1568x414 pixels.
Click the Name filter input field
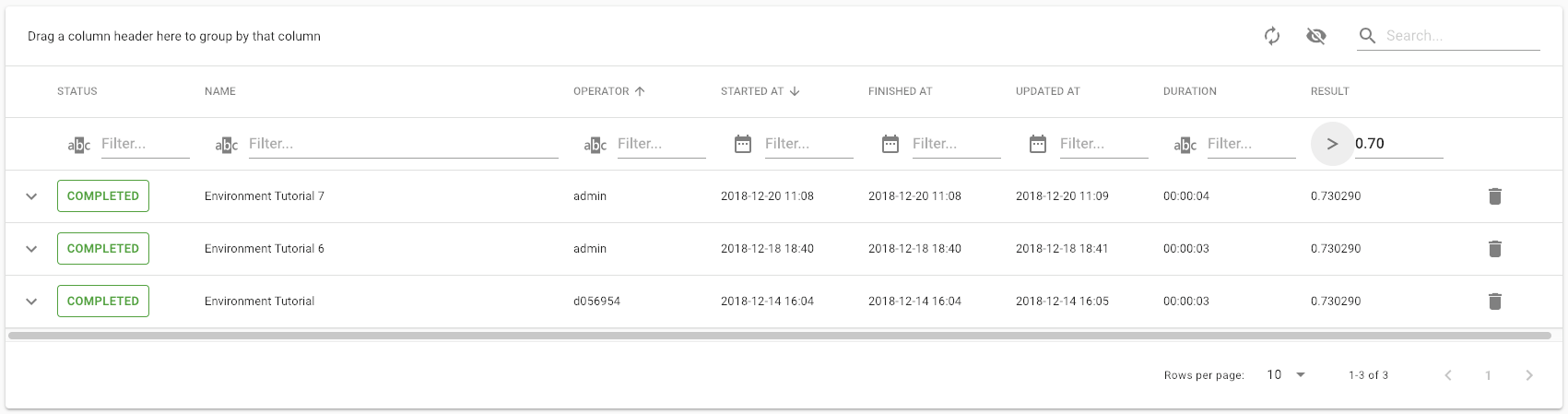tap(402, 144)
